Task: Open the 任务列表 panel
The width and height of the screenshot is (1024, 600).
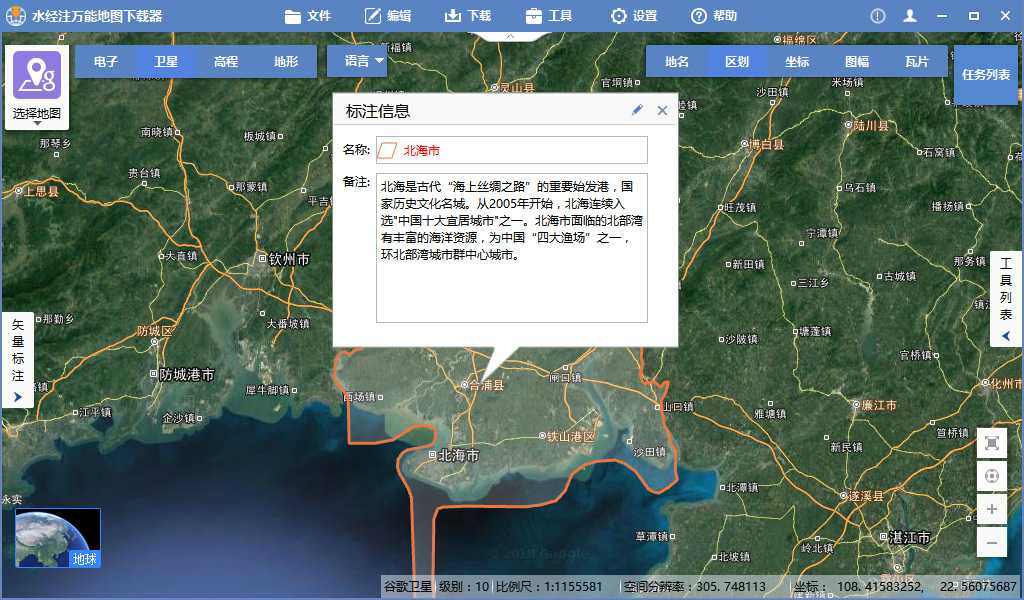Action: (x=985, y=74)
